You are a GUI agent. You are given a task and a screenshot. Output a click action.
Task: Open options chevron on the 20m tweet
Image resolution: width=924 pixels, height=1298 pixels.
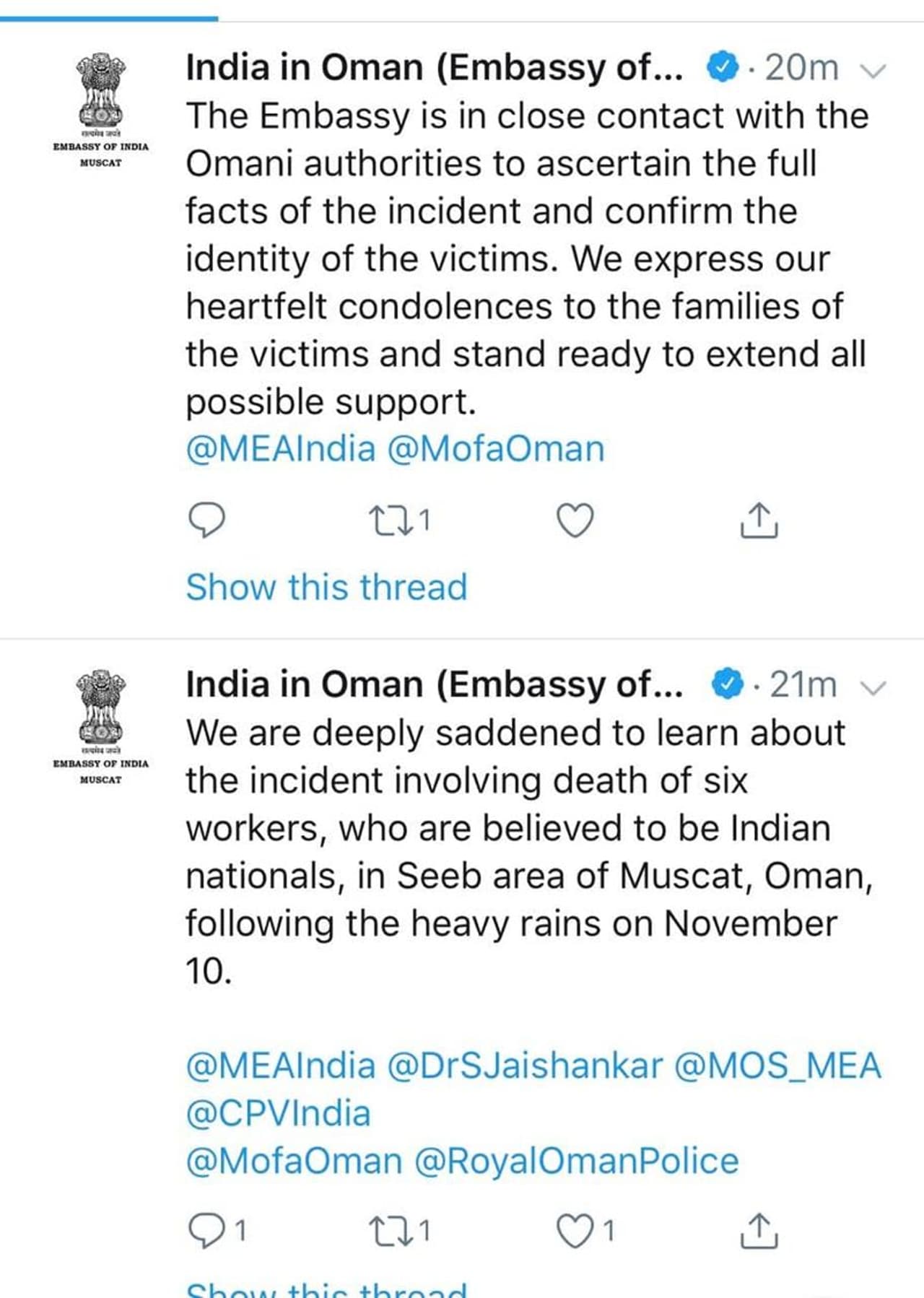coord(873,71)
